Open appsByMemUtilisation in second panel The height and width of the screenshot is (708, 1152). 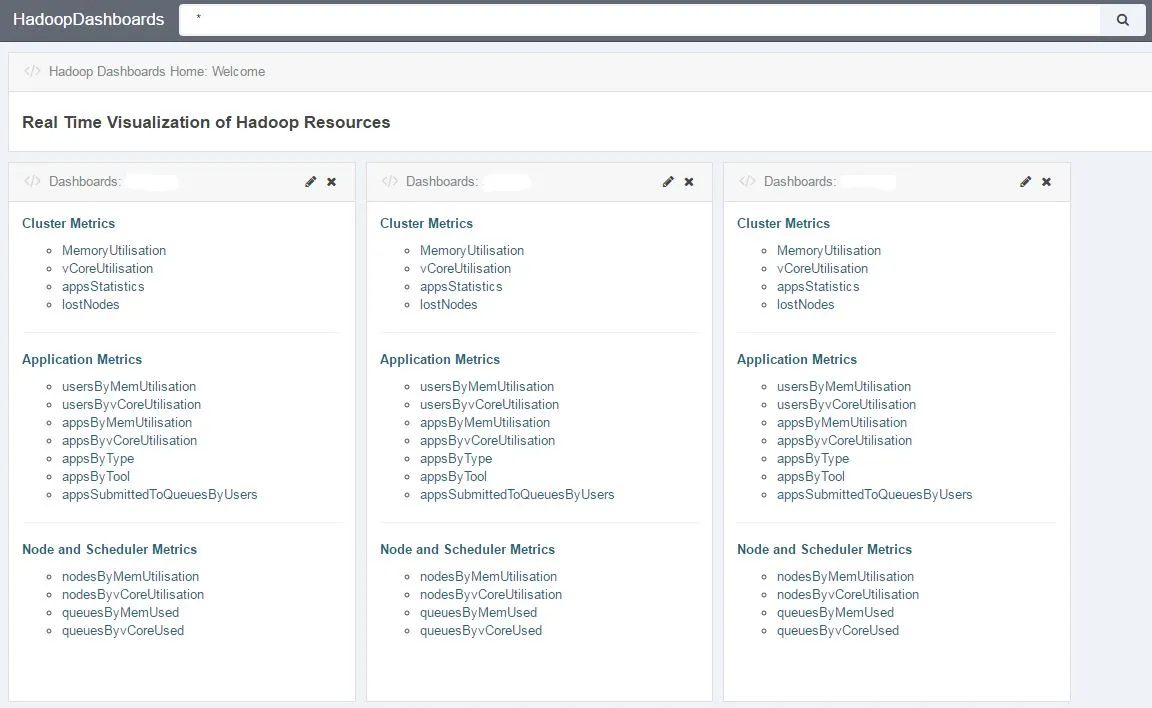click(x=485, y=423)
